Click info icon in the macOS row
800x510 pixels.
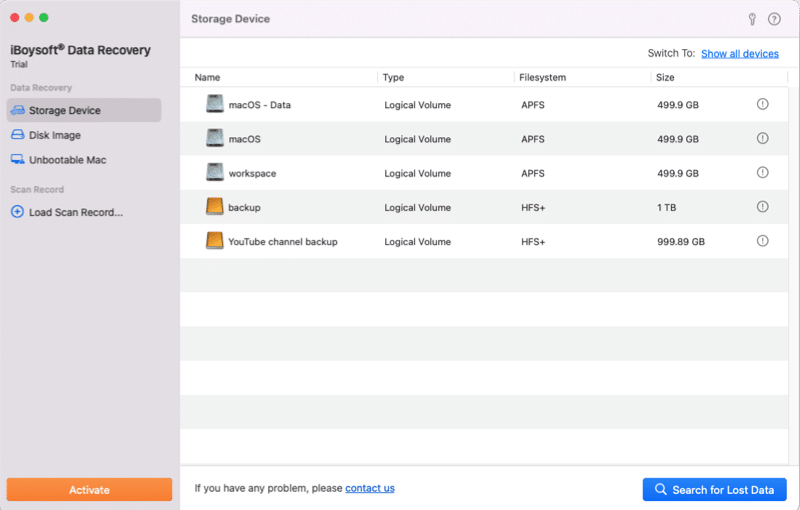coord(762,138)
